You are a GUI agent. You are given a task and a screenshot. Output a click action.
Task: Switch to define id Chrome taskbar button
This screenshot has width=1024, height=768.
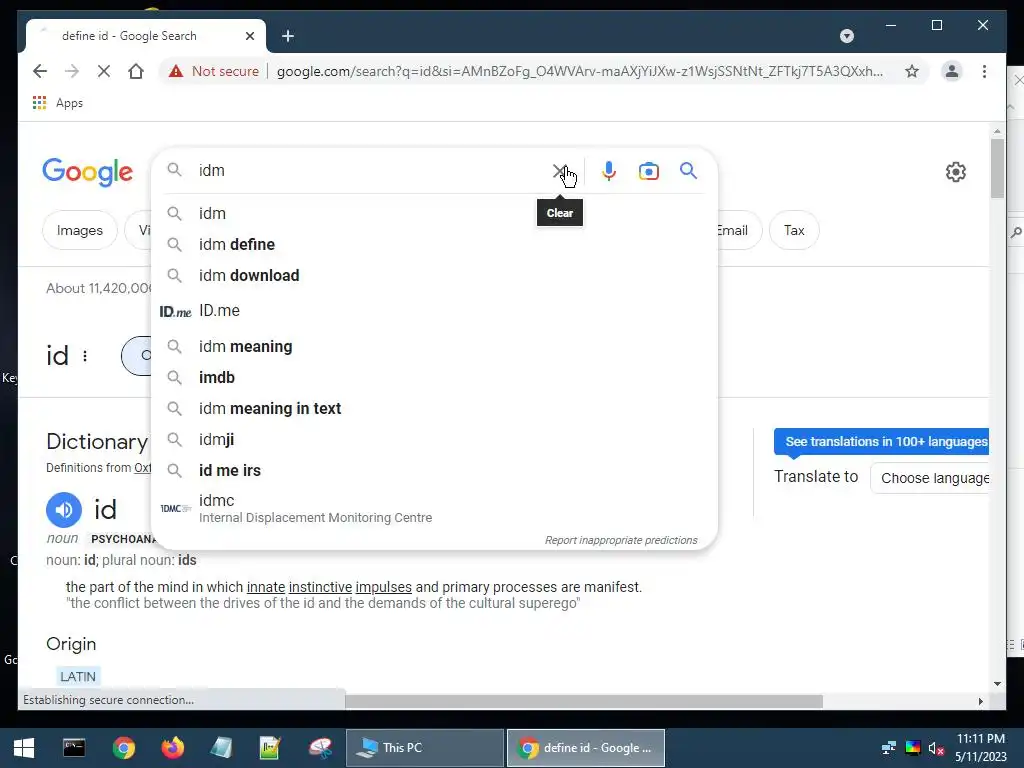click(586, 748)
